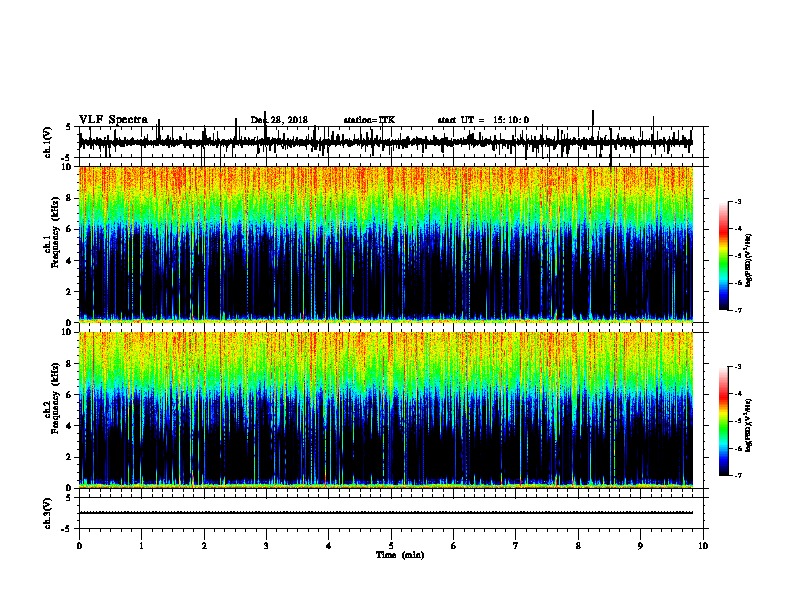Click the ch.2 spectrogram panel

pos(386,410)
